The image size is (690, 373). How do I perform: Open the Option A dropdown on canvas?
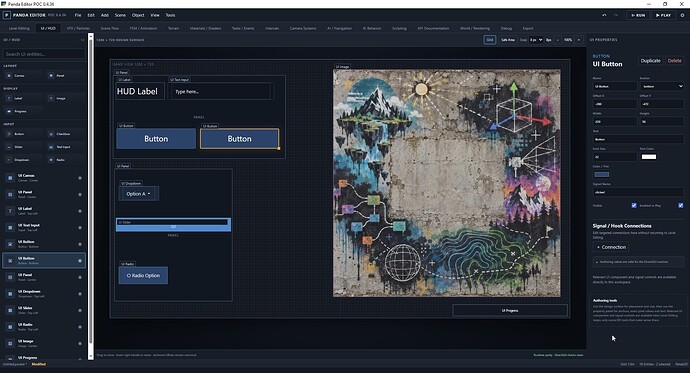pos(138,194)
